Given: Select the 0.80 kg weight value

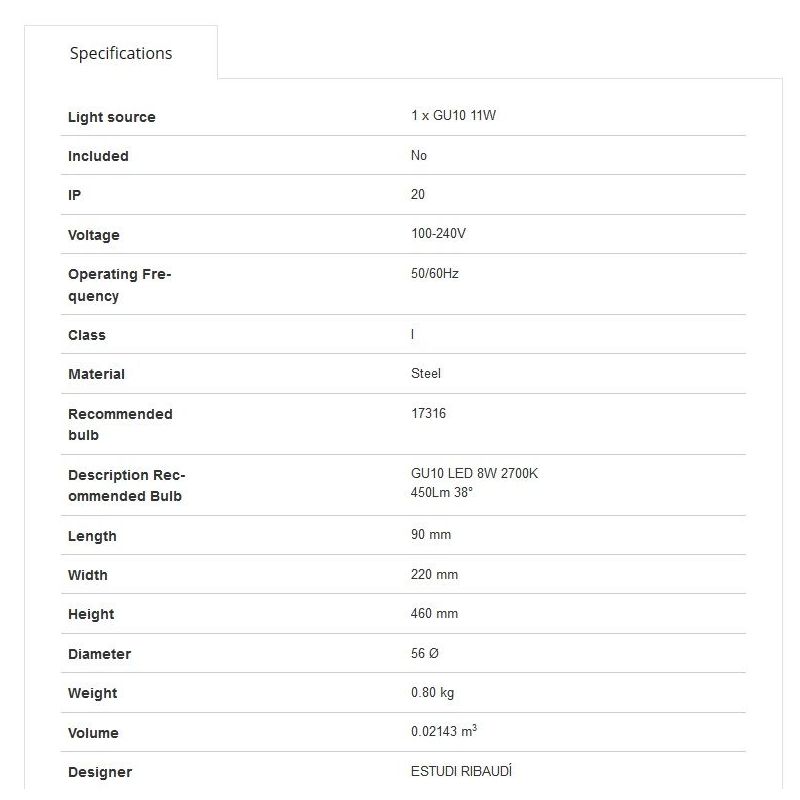Looking at the screenshot, I should pos(432,692).
